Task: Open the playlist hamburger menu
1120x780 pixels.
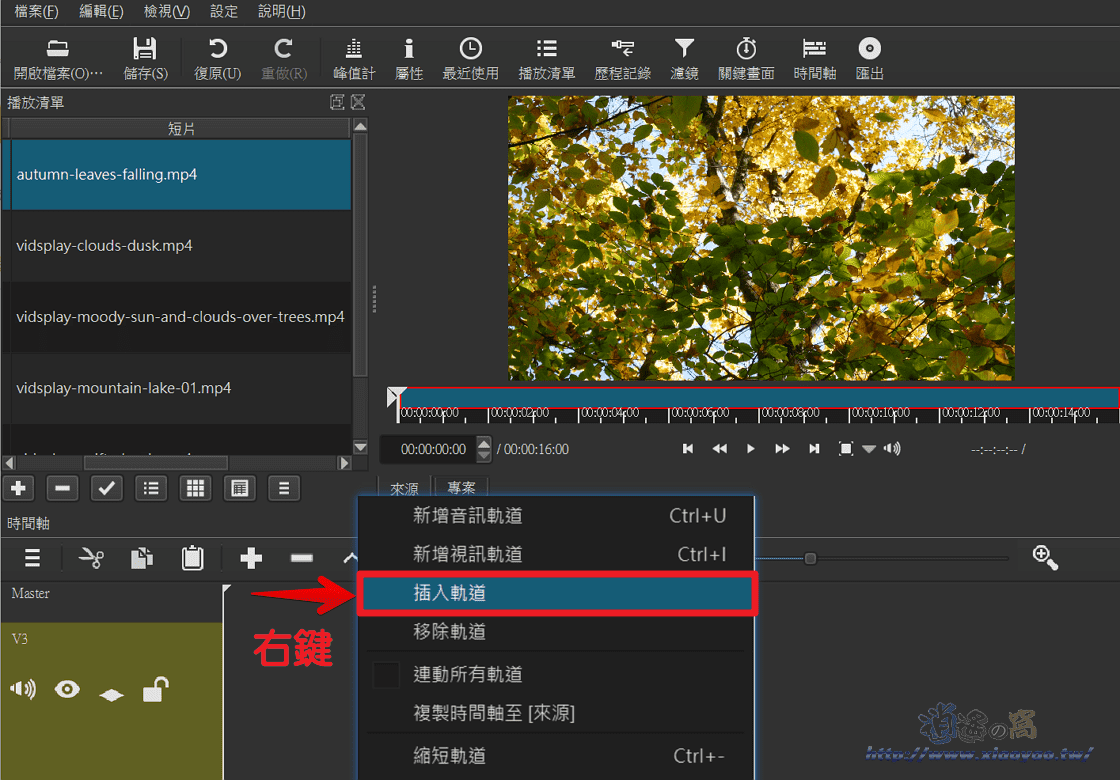Action: tap(284, 489)
